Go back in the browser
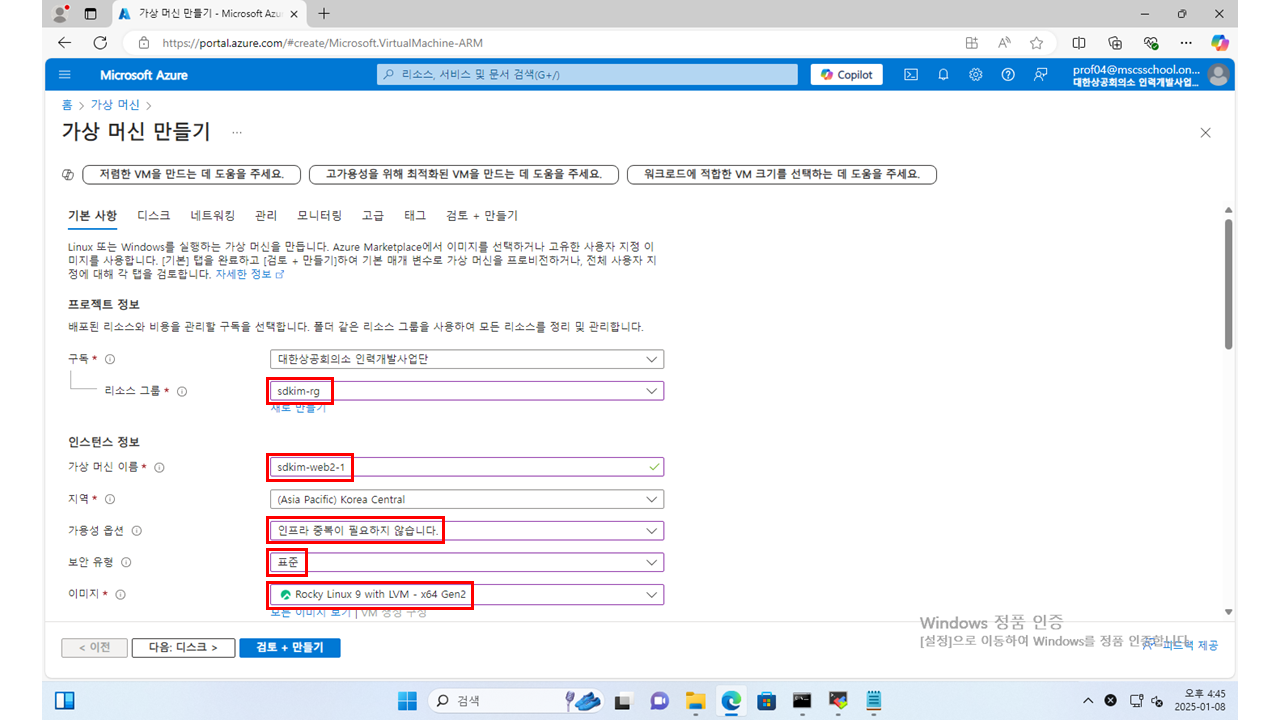Viewport: 1280px width, 720px height. [x=65, y=43]
